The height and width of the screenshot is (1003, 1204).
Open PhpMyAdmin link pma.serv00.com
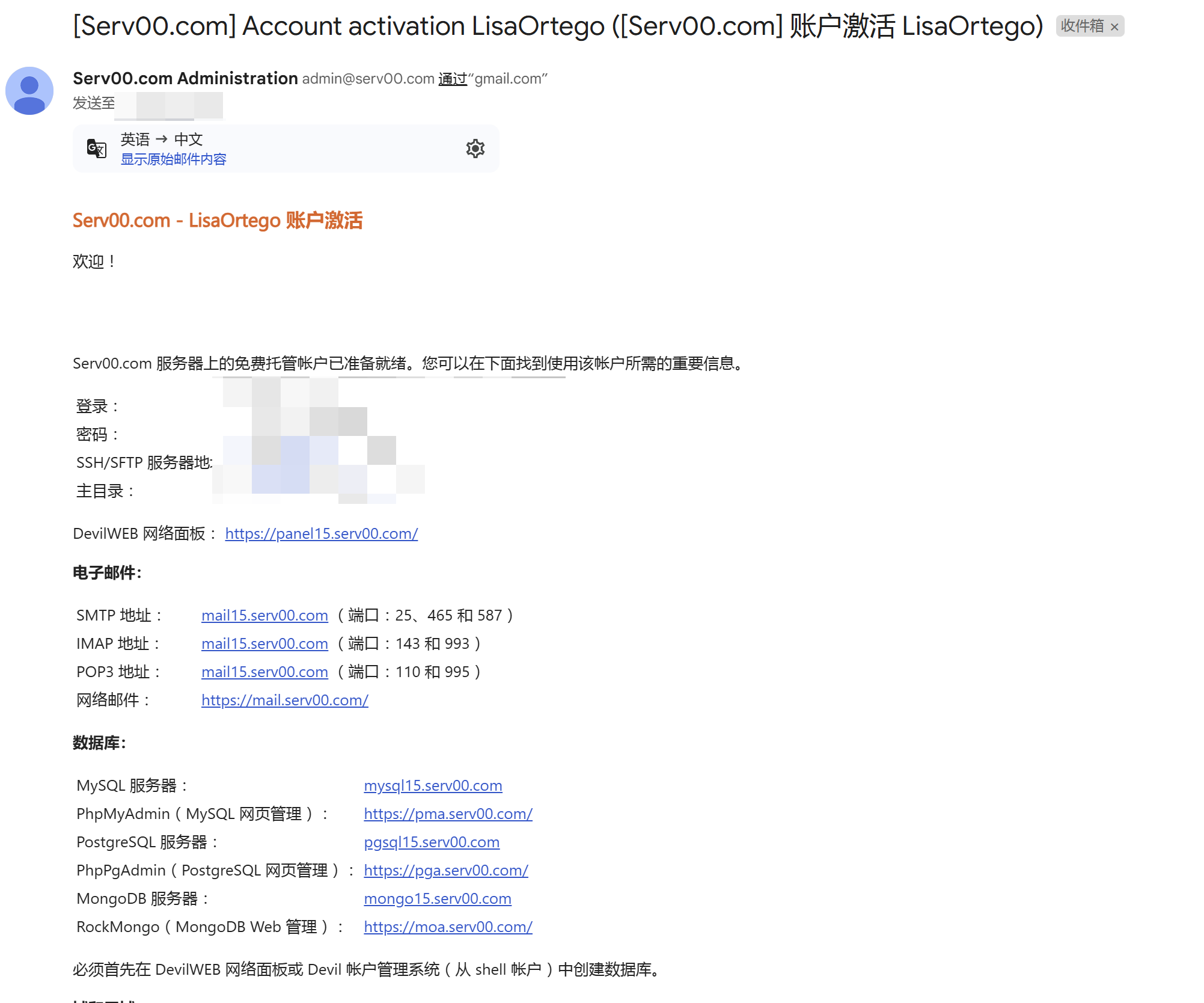(x=448, y=814)
